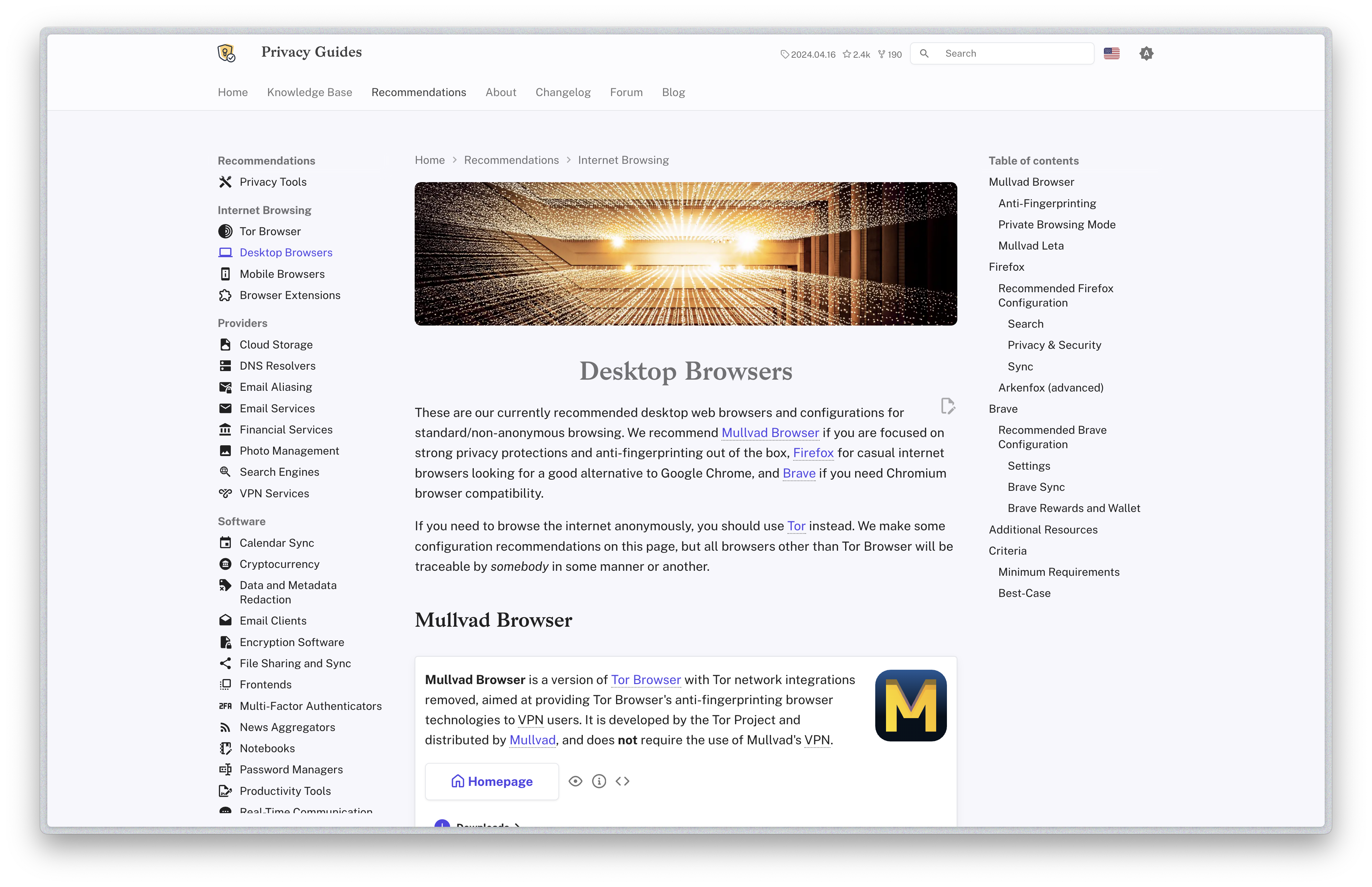
Task: Click the Cloud Storage file icon
Action: pyautogui.click(x=225, y=345)
